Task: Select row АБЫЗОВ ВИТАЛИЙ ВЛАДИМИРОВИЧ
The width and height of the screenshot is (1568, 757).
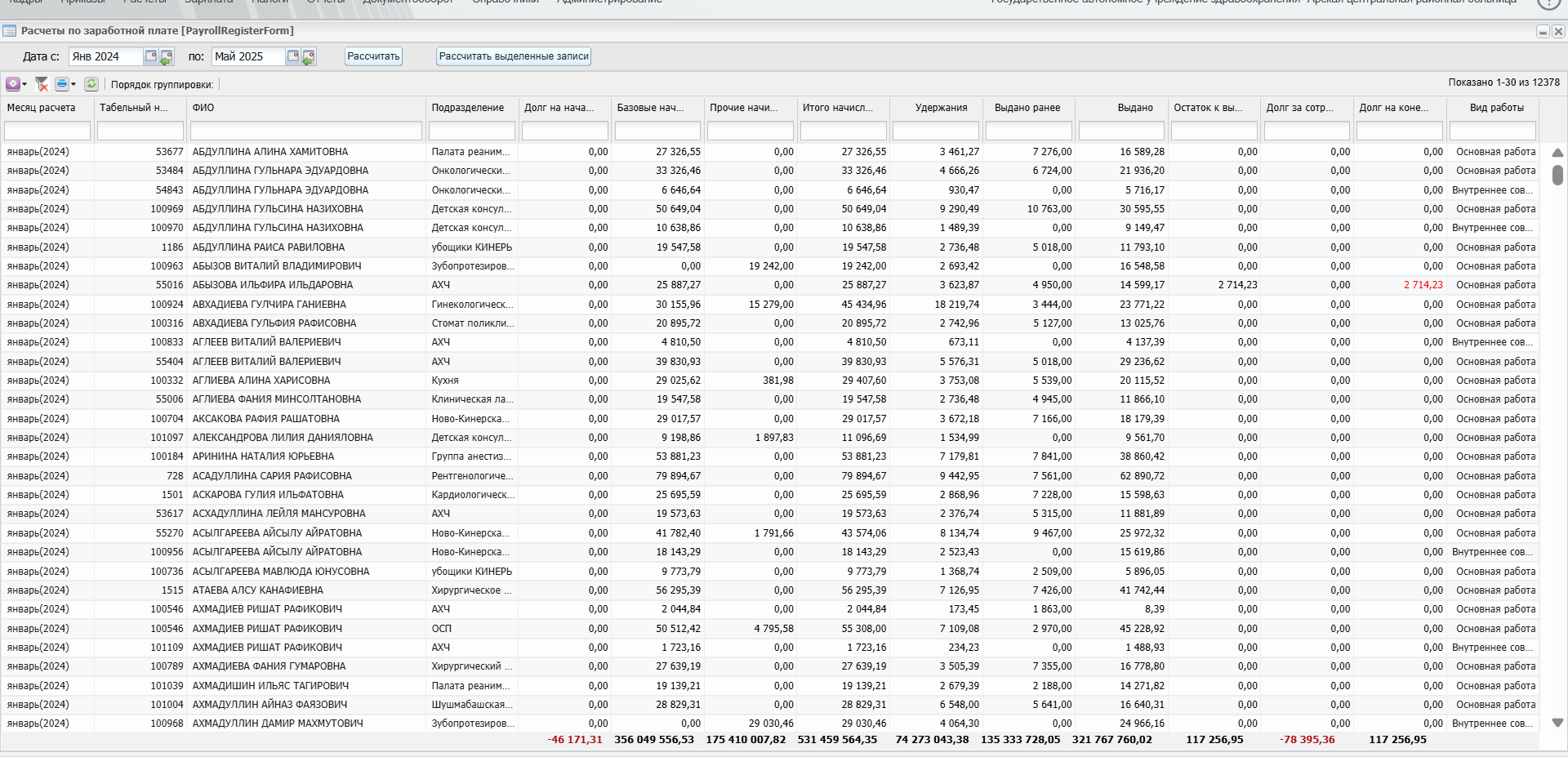Action: click(x=770, y=266)
